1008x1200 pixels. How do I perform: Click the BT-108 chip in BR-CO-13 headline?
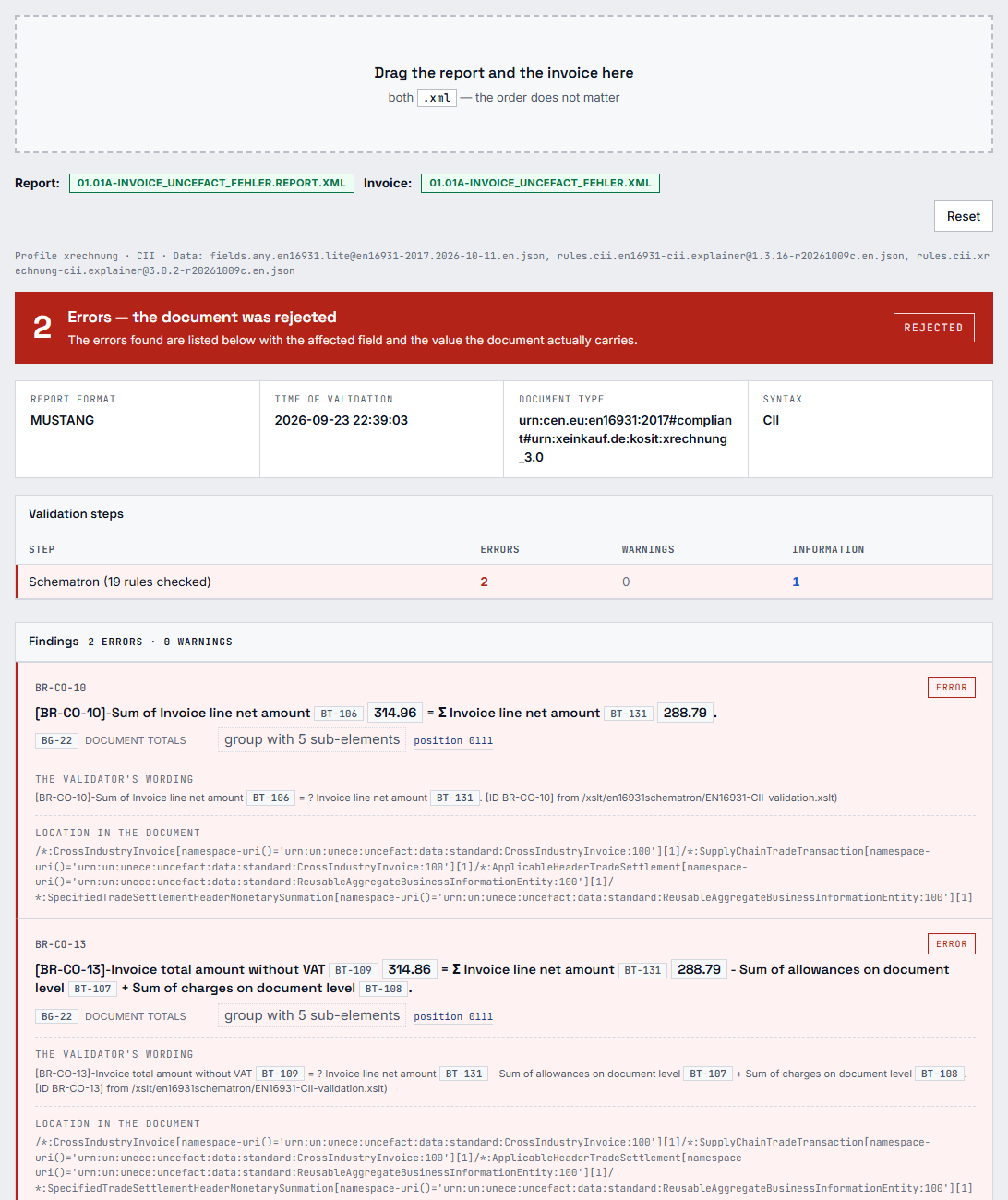coord(383,989)
